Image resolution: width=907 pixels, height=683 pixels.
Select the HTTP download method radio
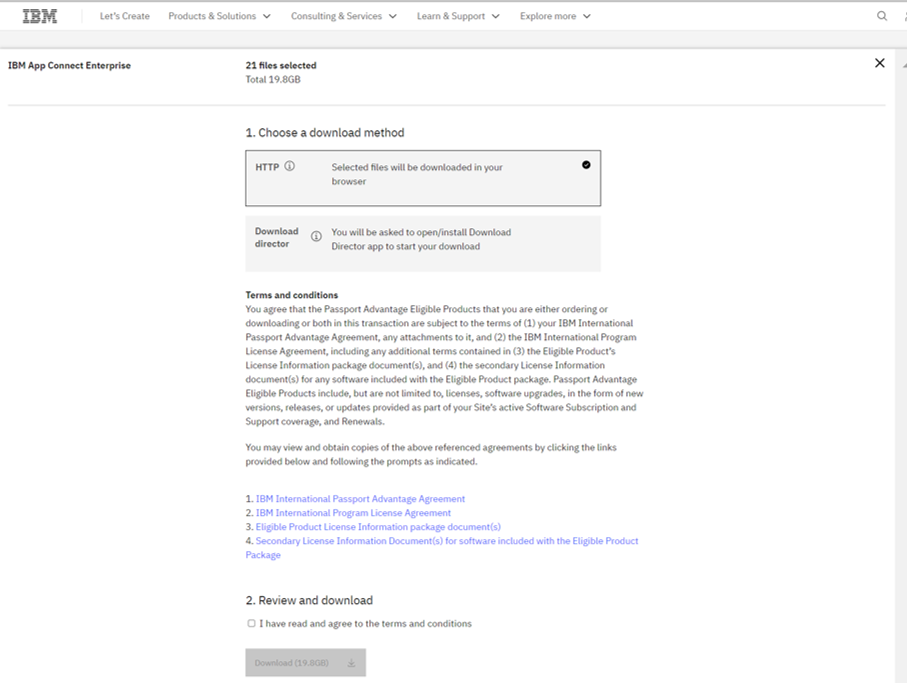(586, 165)
